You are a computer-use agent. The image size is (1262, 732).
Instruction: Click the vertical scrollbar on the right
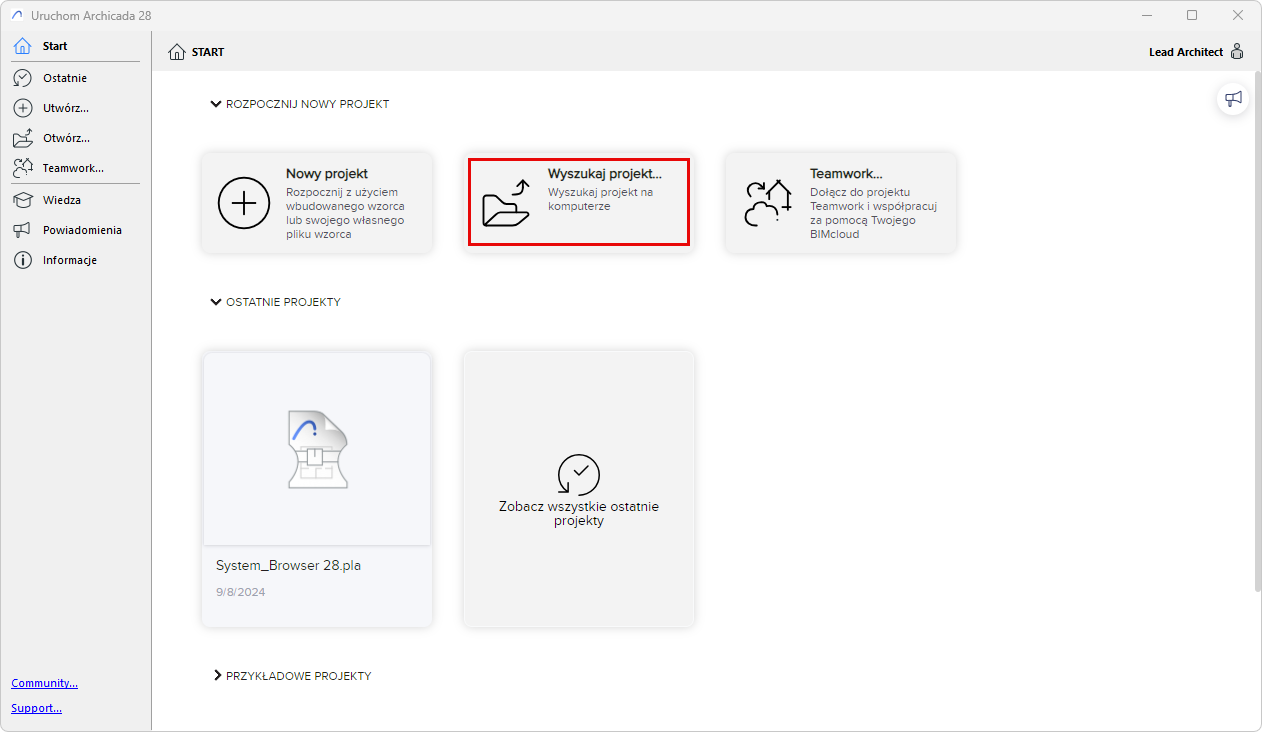coord(1257,330)
